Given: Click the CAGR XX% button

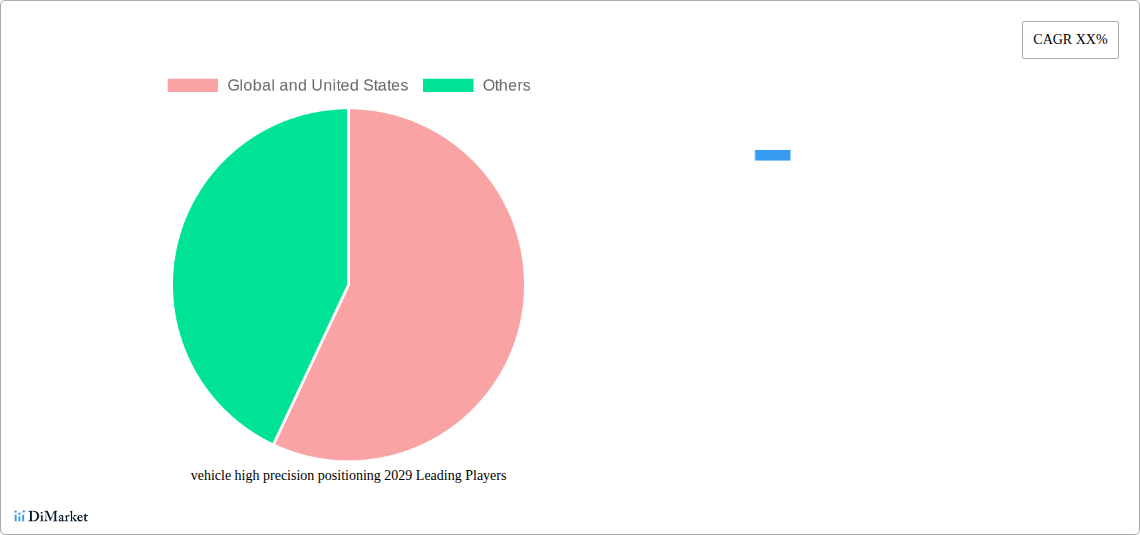Looking at the screenshot, I should coord(1070,40).
